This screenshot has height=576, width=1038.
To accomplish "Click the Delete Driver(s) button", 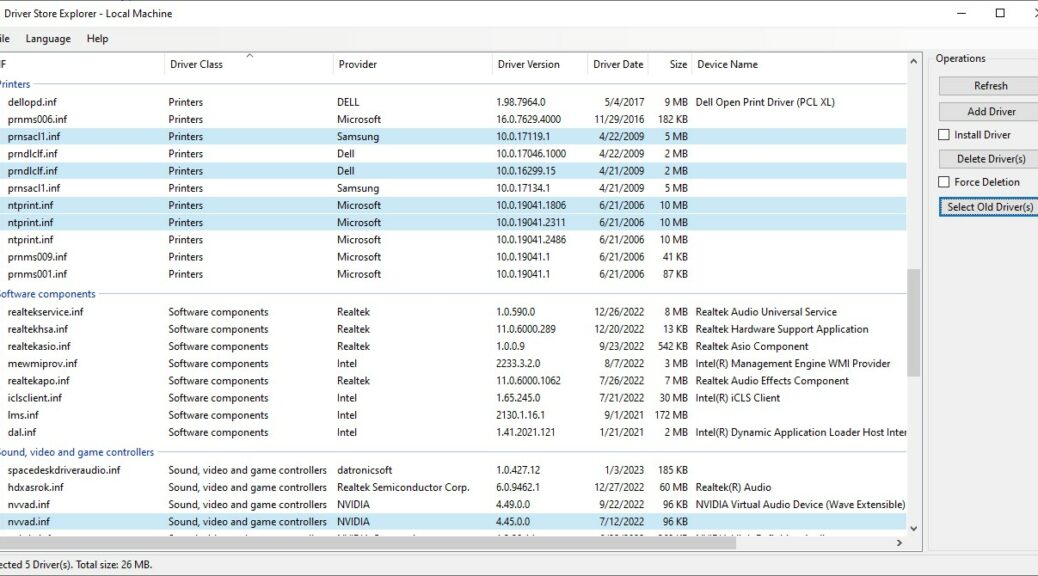I will (990, 159).
